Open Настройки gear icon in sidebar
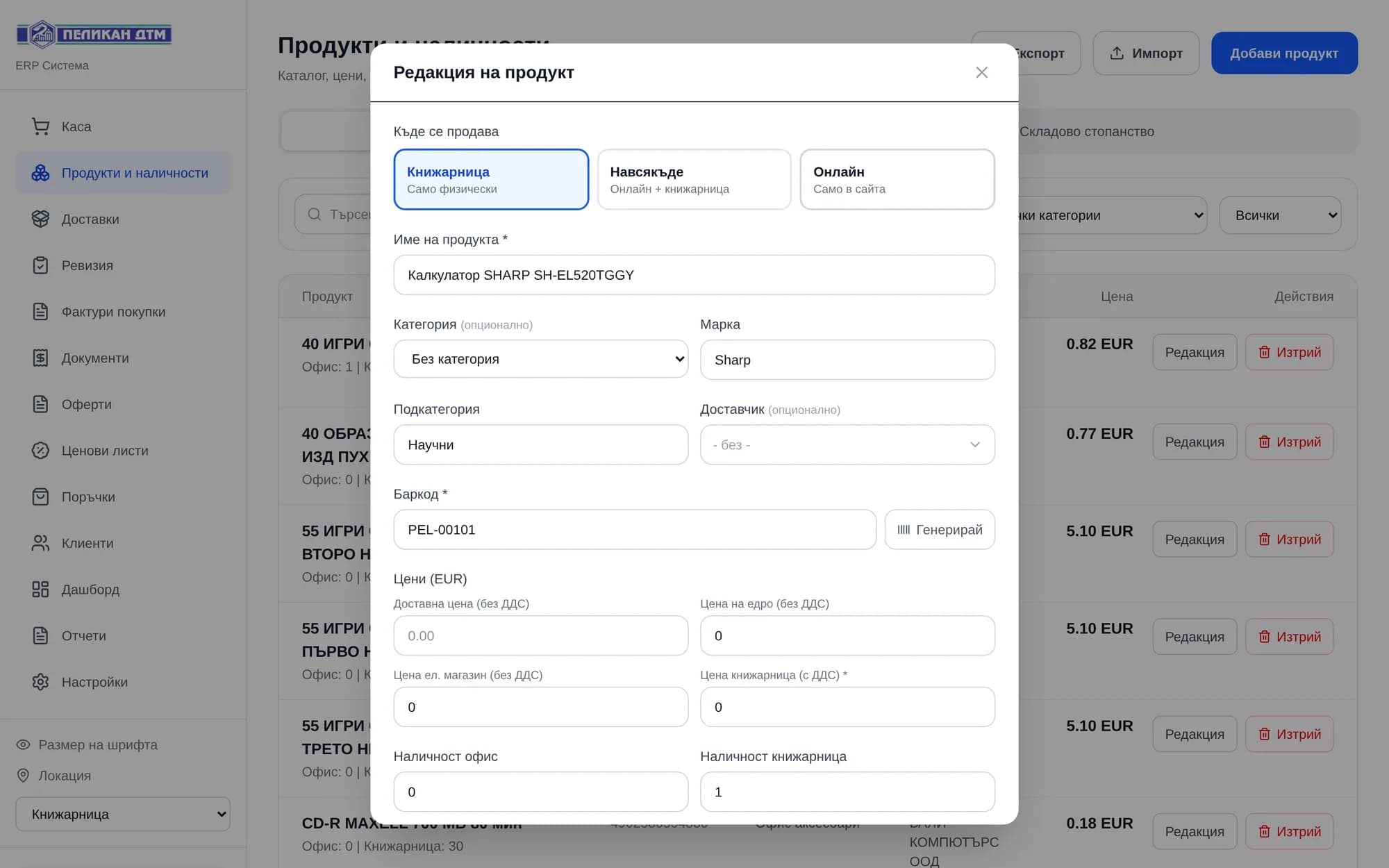 click(x=40, y=682)
